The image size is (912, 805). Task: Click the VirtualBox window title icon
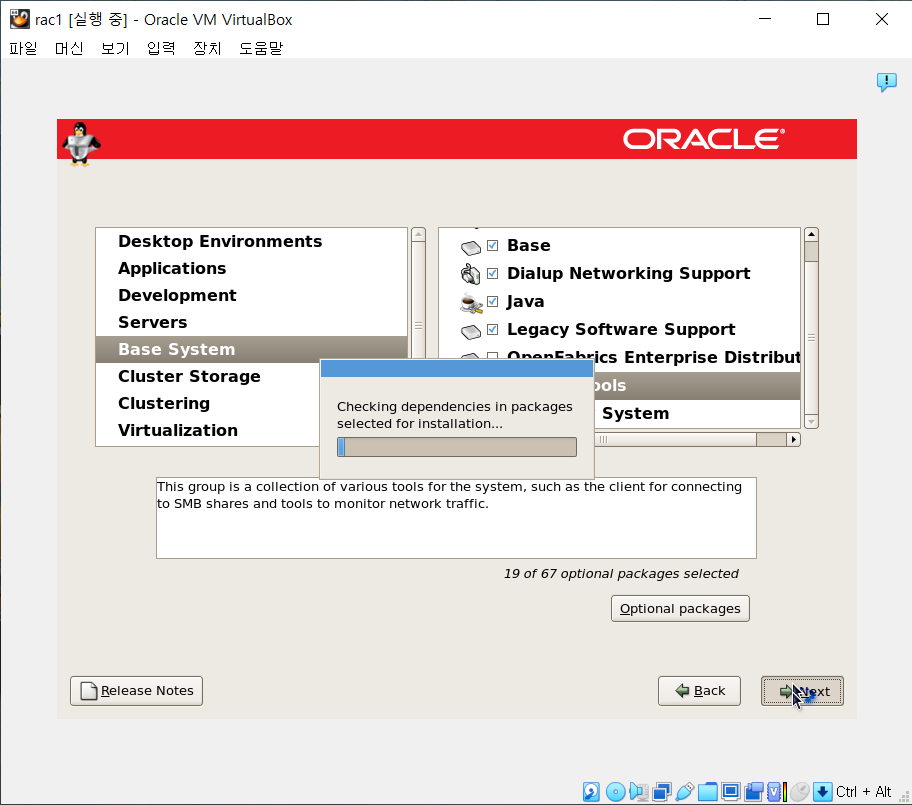pyautogui.click(x=19, y=19)
